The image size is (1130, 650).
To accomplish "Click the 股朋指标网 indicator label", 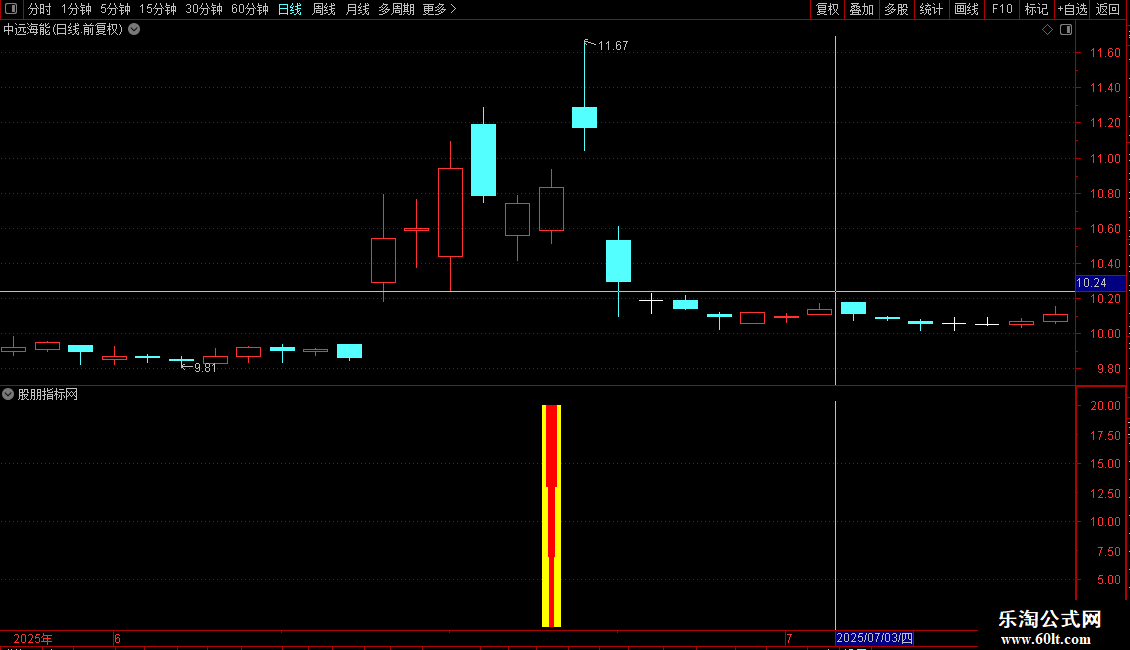I will pos(48,394).
